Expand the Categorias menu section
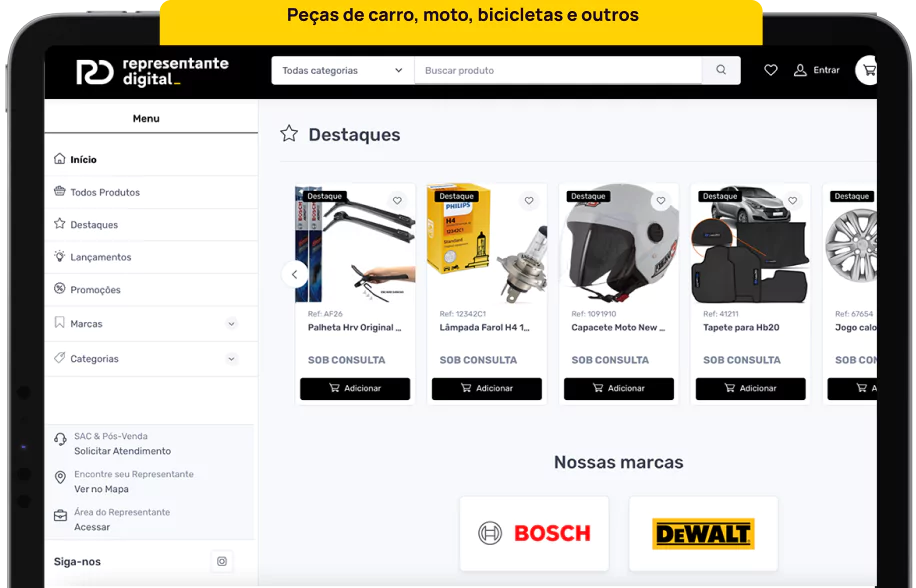916x588 pixels. tap(231, 359)
